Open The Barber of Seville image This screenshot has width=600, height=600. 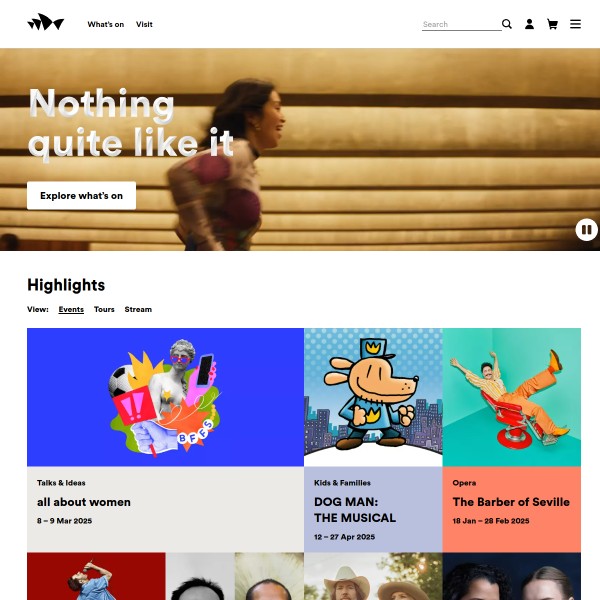click(x=512, y=397)
